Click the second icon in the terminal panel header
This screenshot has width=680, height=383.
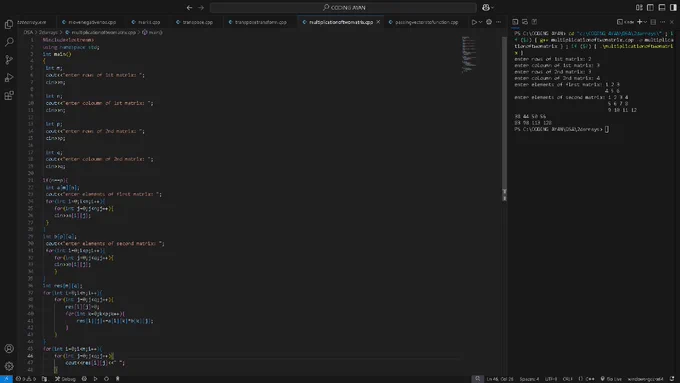525,22
